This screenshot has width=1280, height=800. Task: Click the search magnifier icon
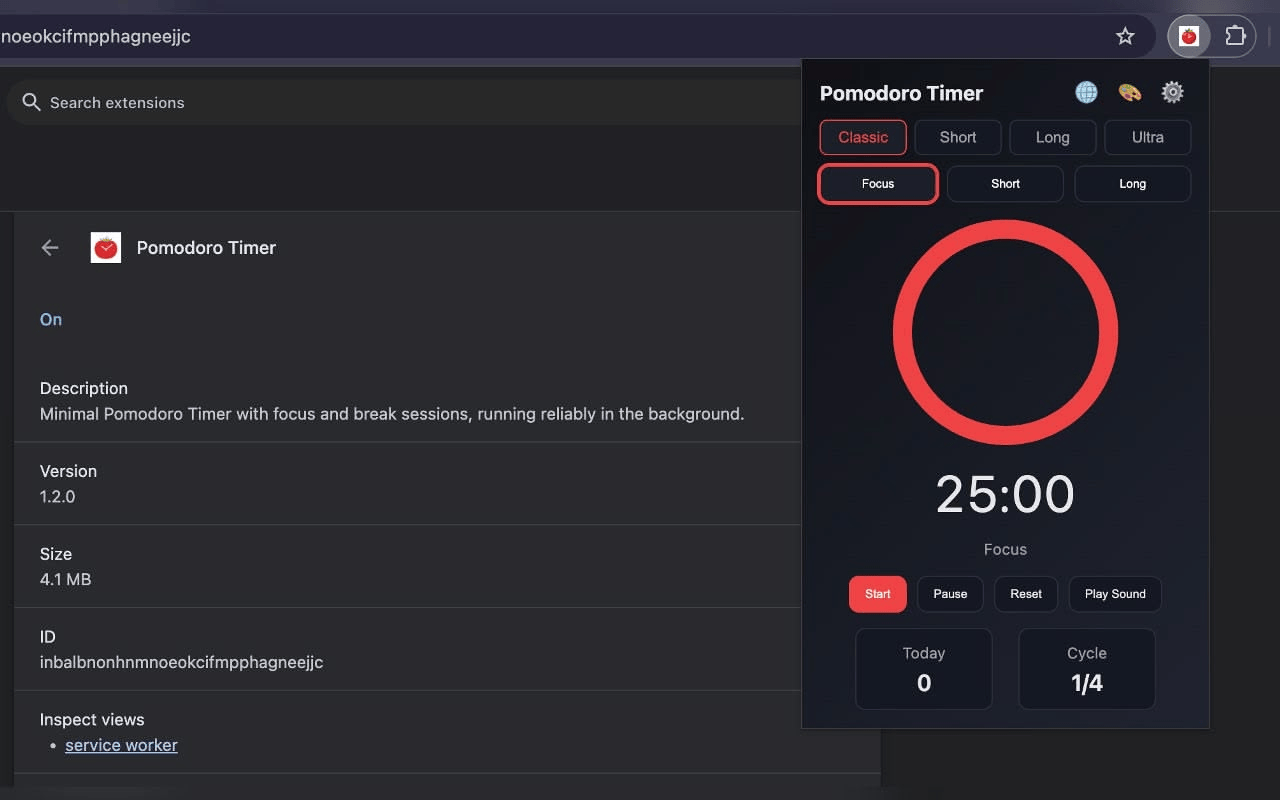pos(31,102)
